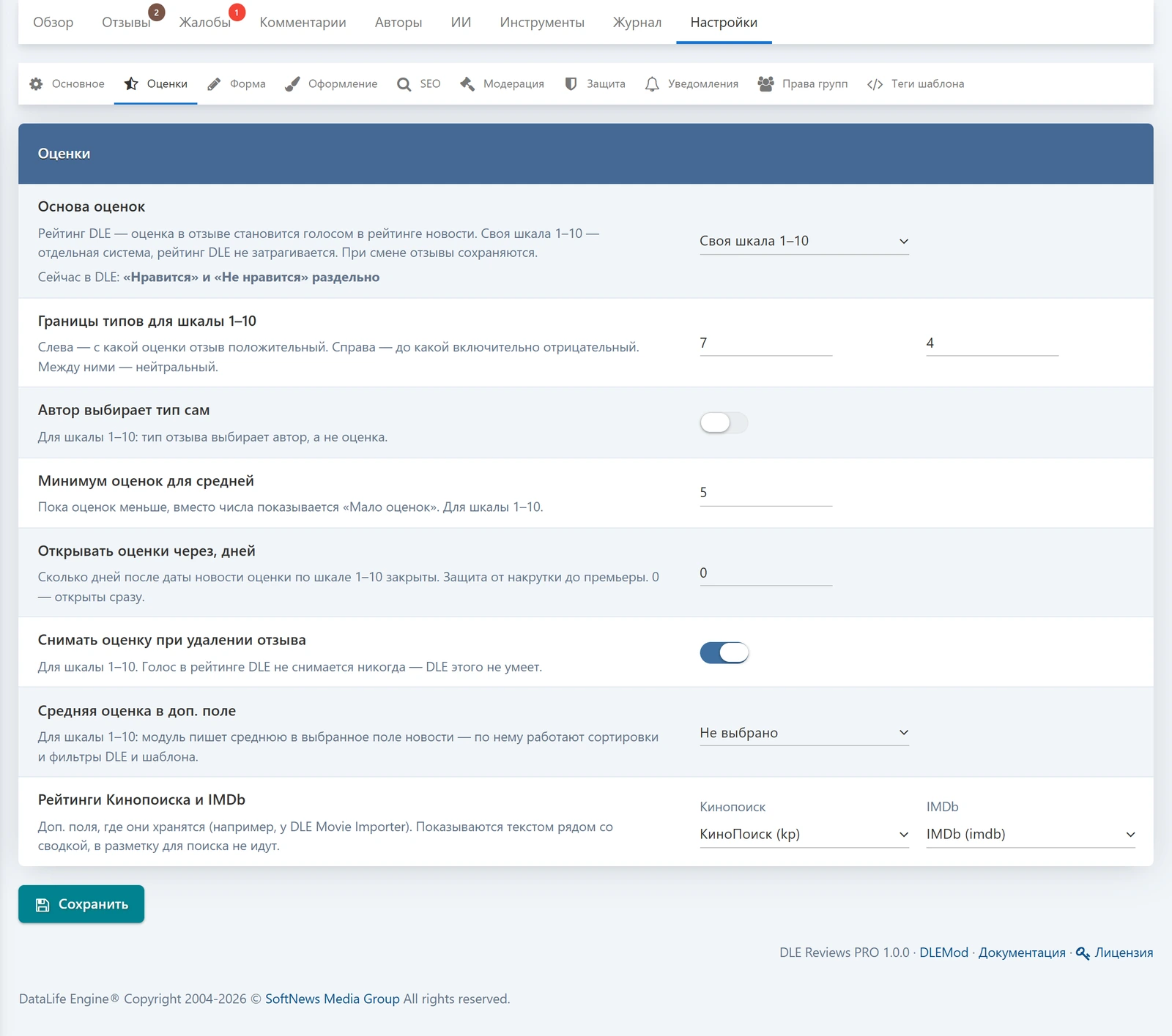Open the Комментарии tab

point(303,22)
